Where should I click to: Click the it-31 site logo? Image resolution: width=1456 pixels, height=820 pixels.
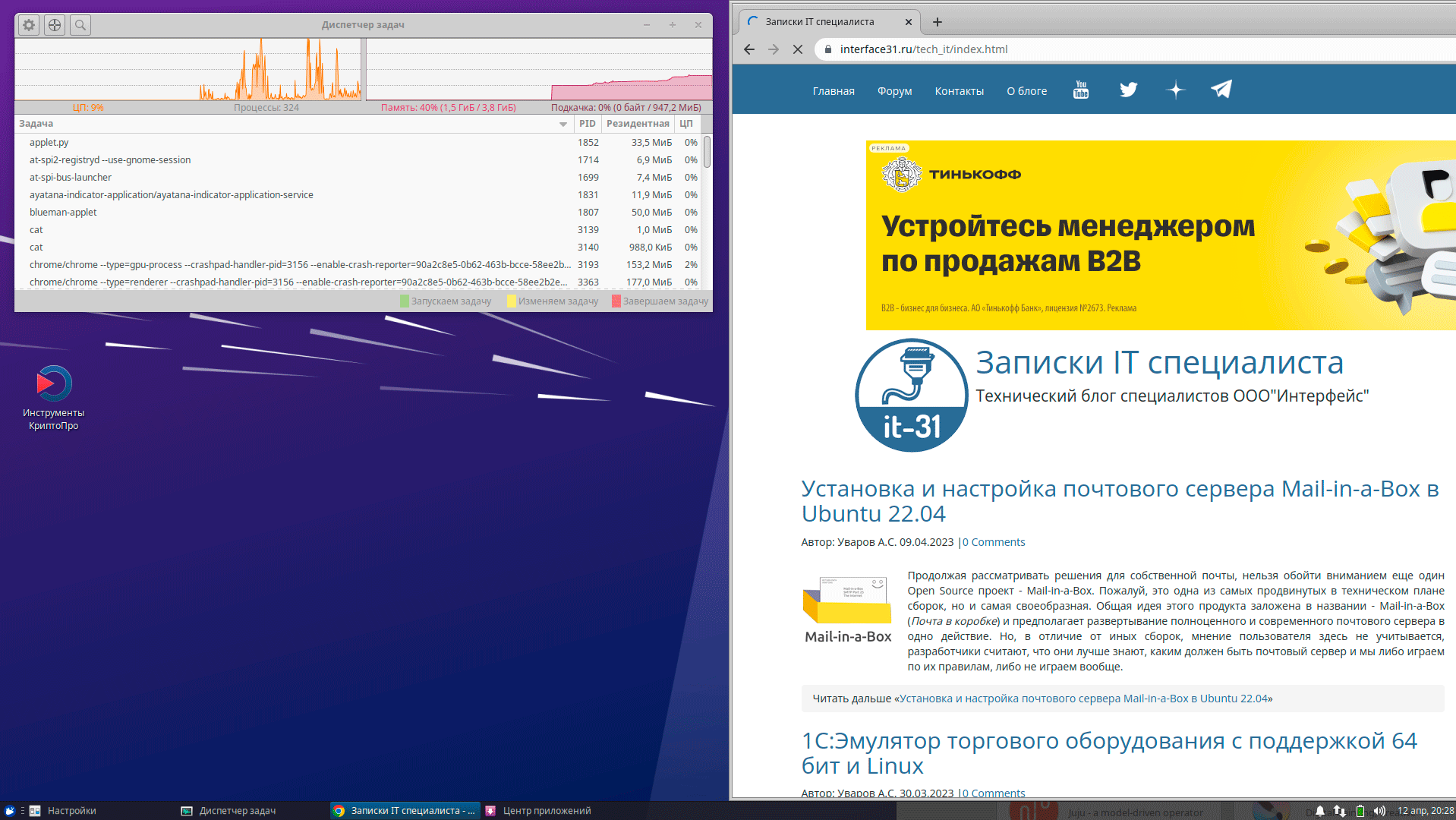911,395
